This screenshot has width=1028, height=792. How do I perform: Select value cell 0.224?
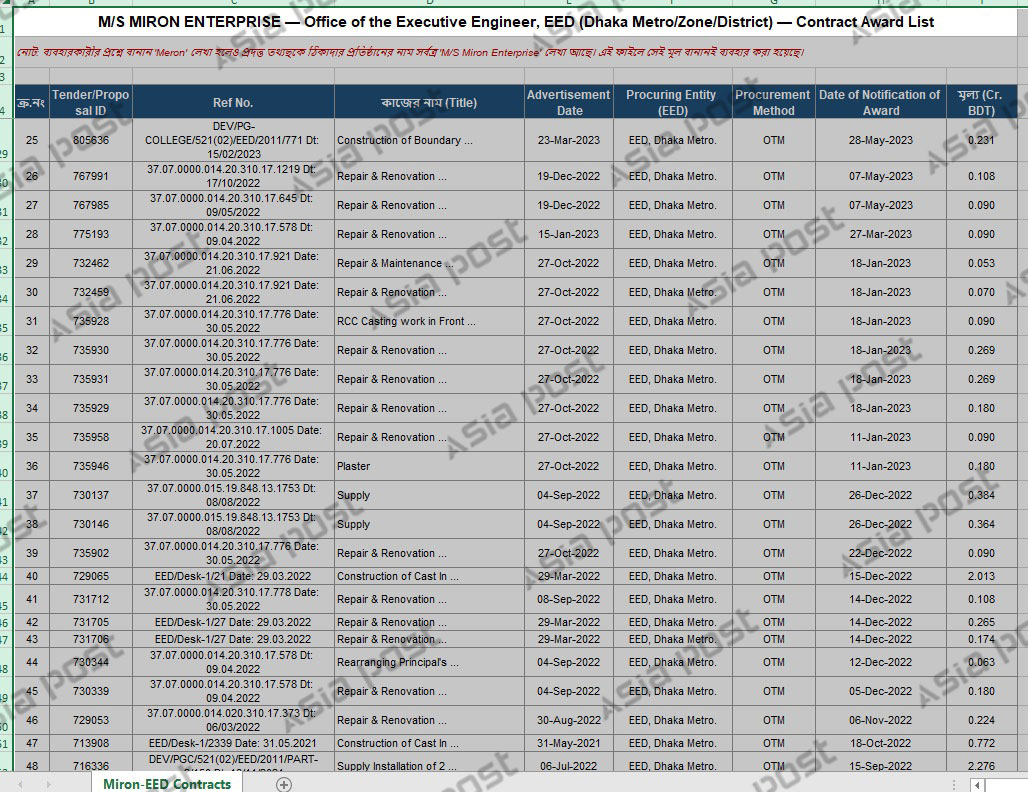981,720
